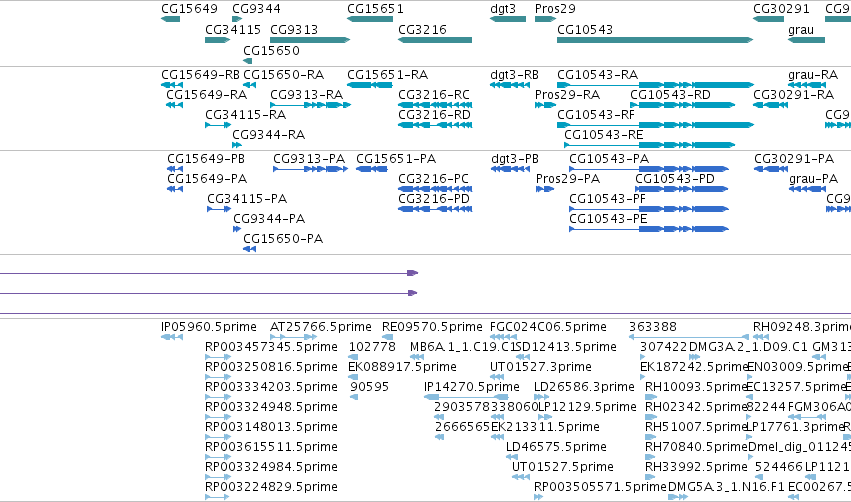Select the CG34115 gene feature

pyautogui.click(x=218, y=40)
